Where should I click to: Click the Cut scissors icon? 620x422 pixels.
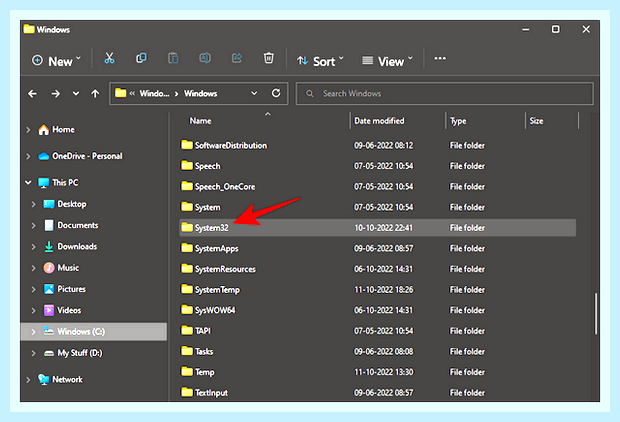click(x=109, y=59)
